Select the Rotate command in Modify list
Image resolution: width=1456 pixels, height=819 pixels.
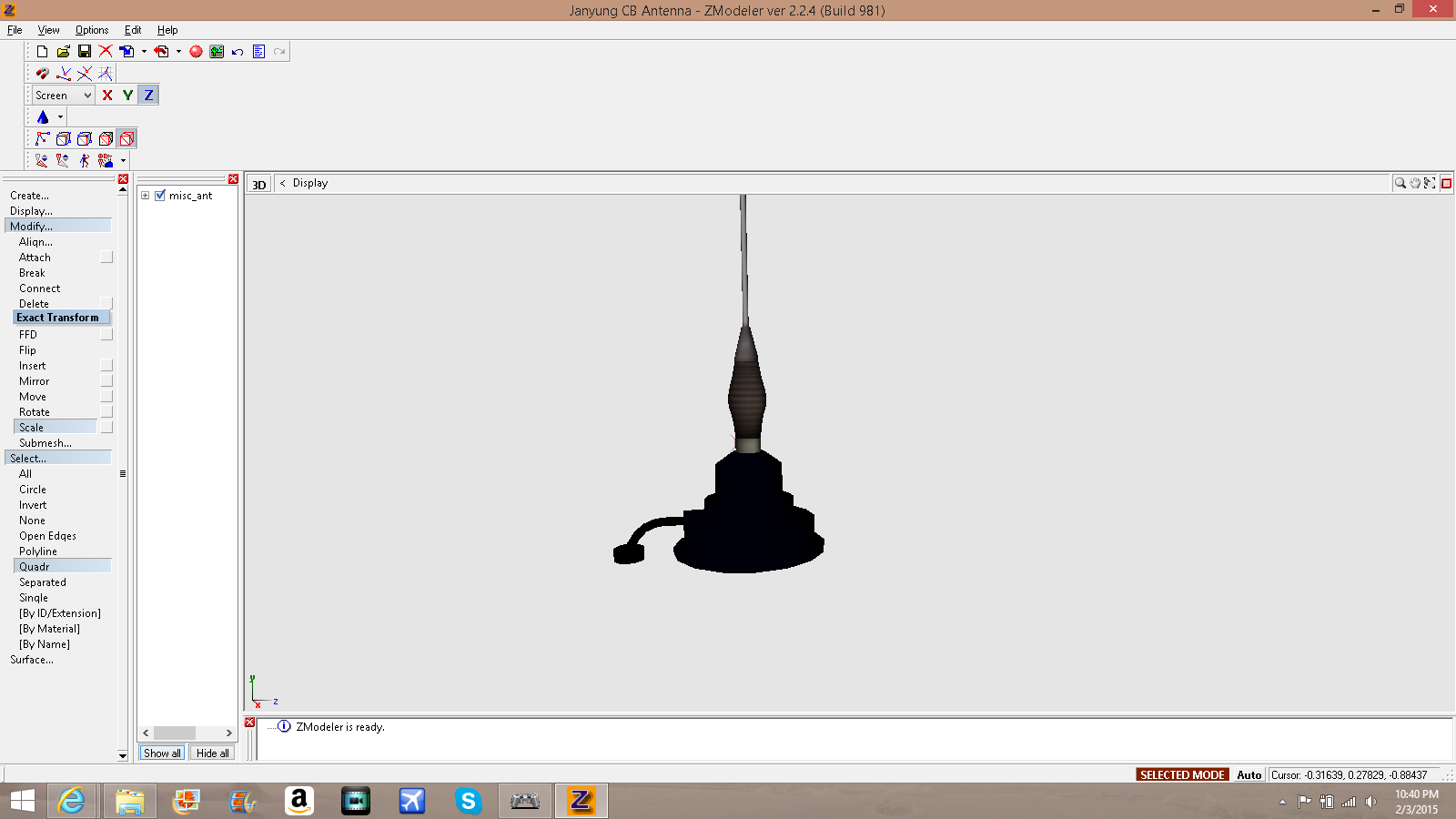coord(35,412)
